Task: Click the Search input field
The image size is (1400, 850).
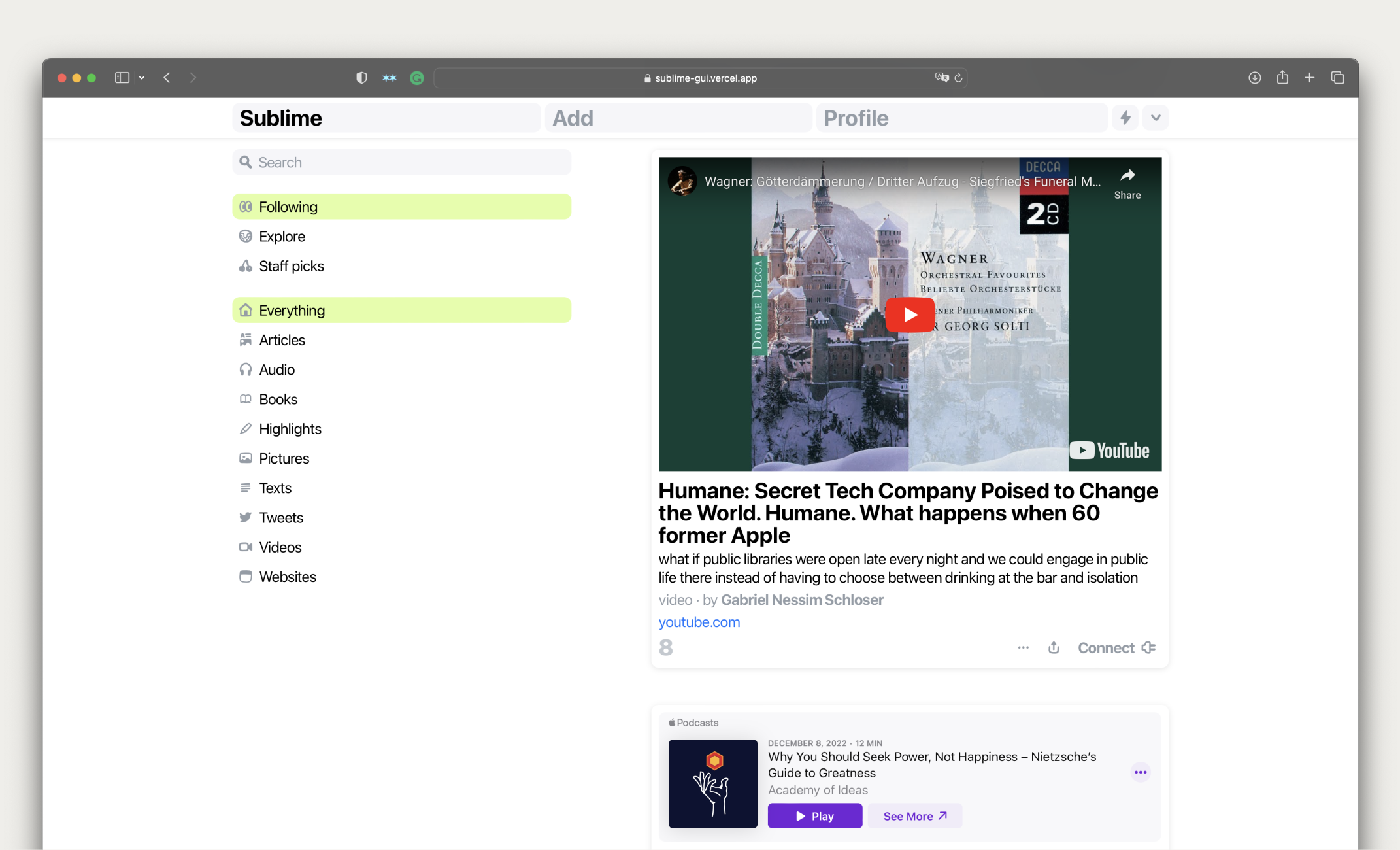Action: 402,162
